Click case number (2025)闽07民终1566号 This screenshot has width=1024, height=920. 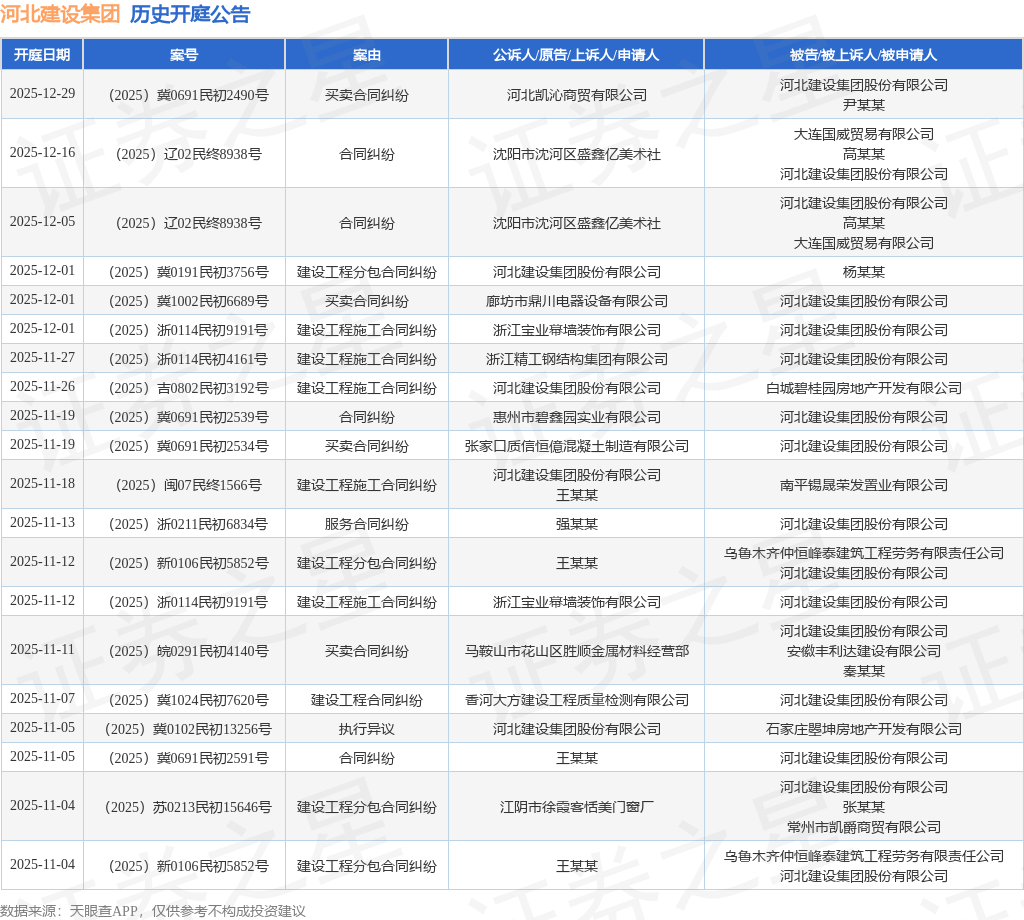[x=188, y=485]
